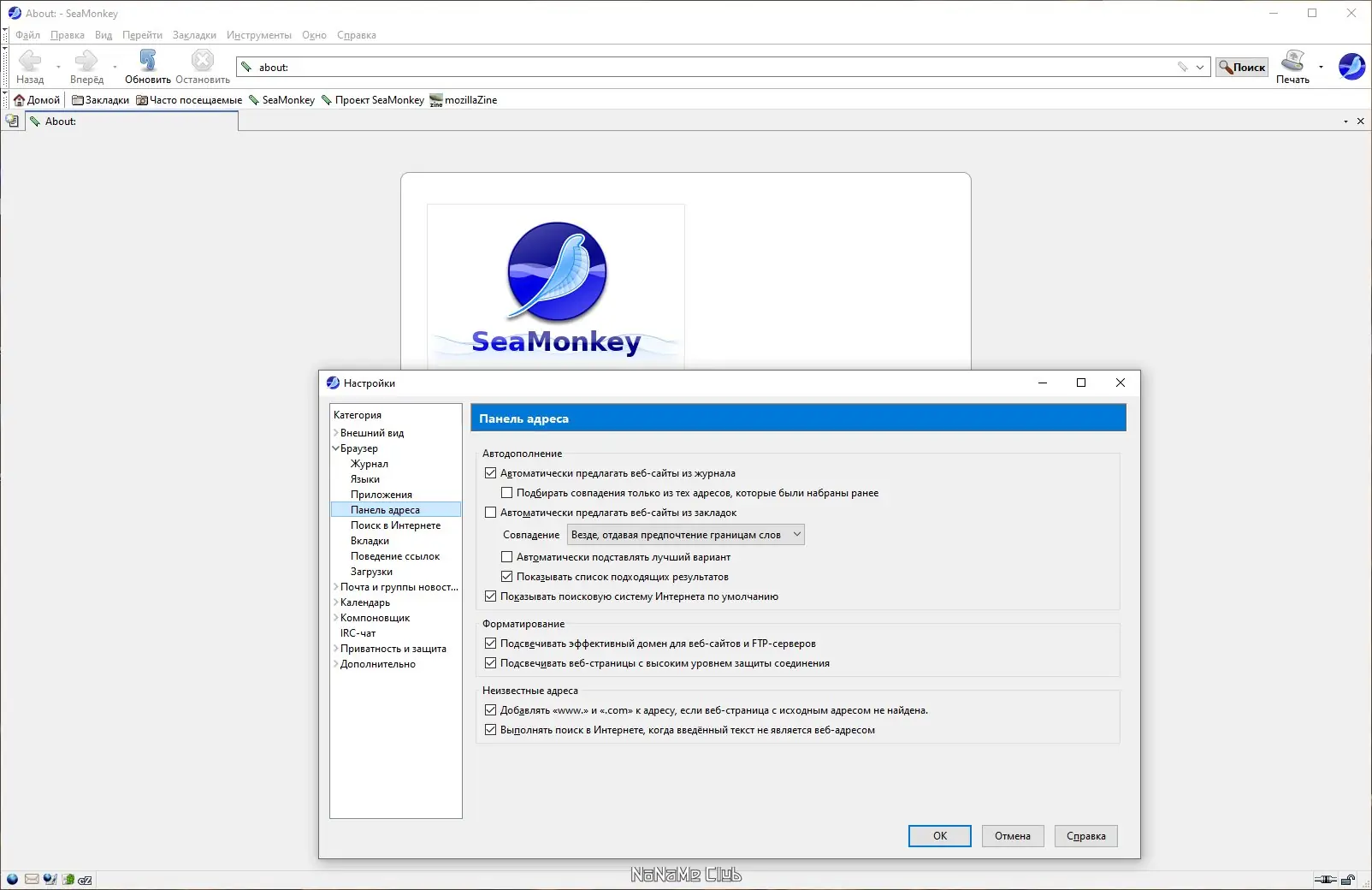
Task: Click the Поиск search button
Action: tap(1242, 67)
